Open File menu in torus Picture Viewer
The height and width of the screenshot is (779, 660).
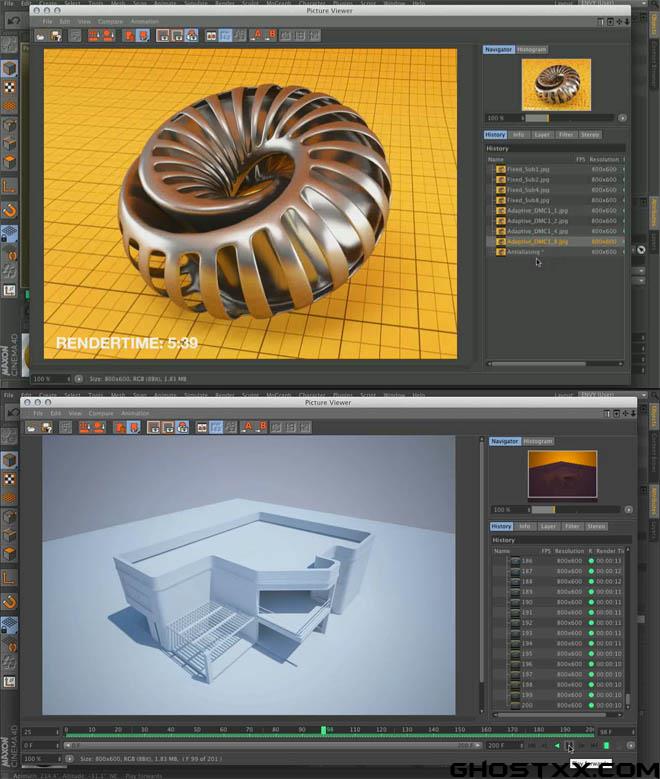(x=47, y=22)
